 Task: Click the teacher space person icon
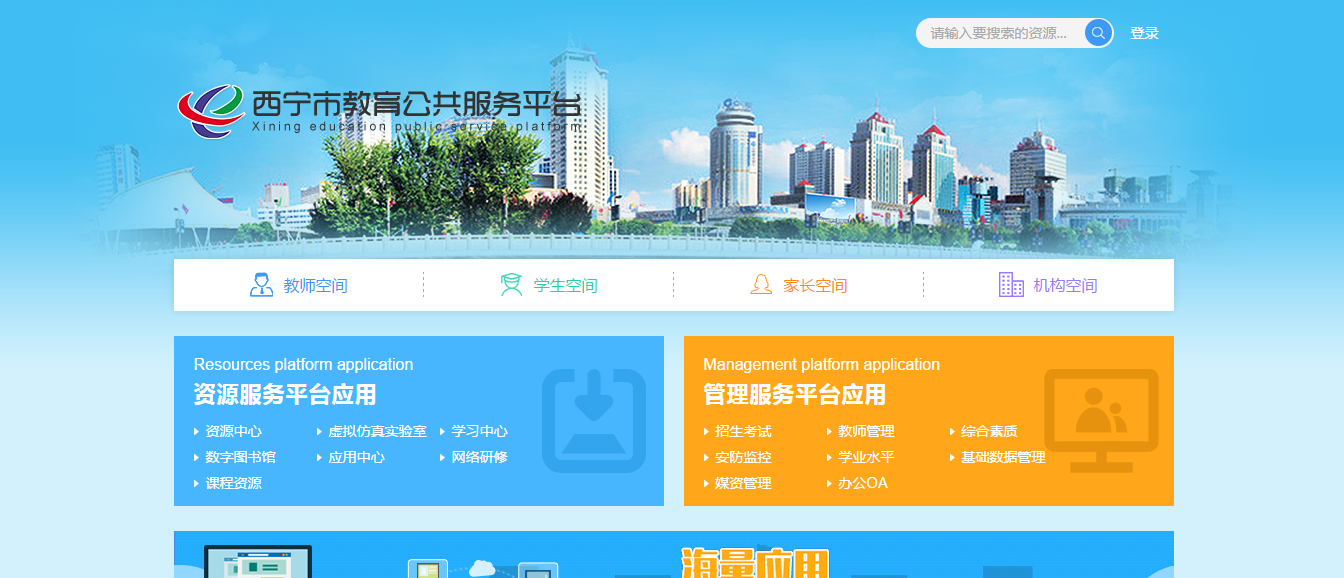click(261, 285)
